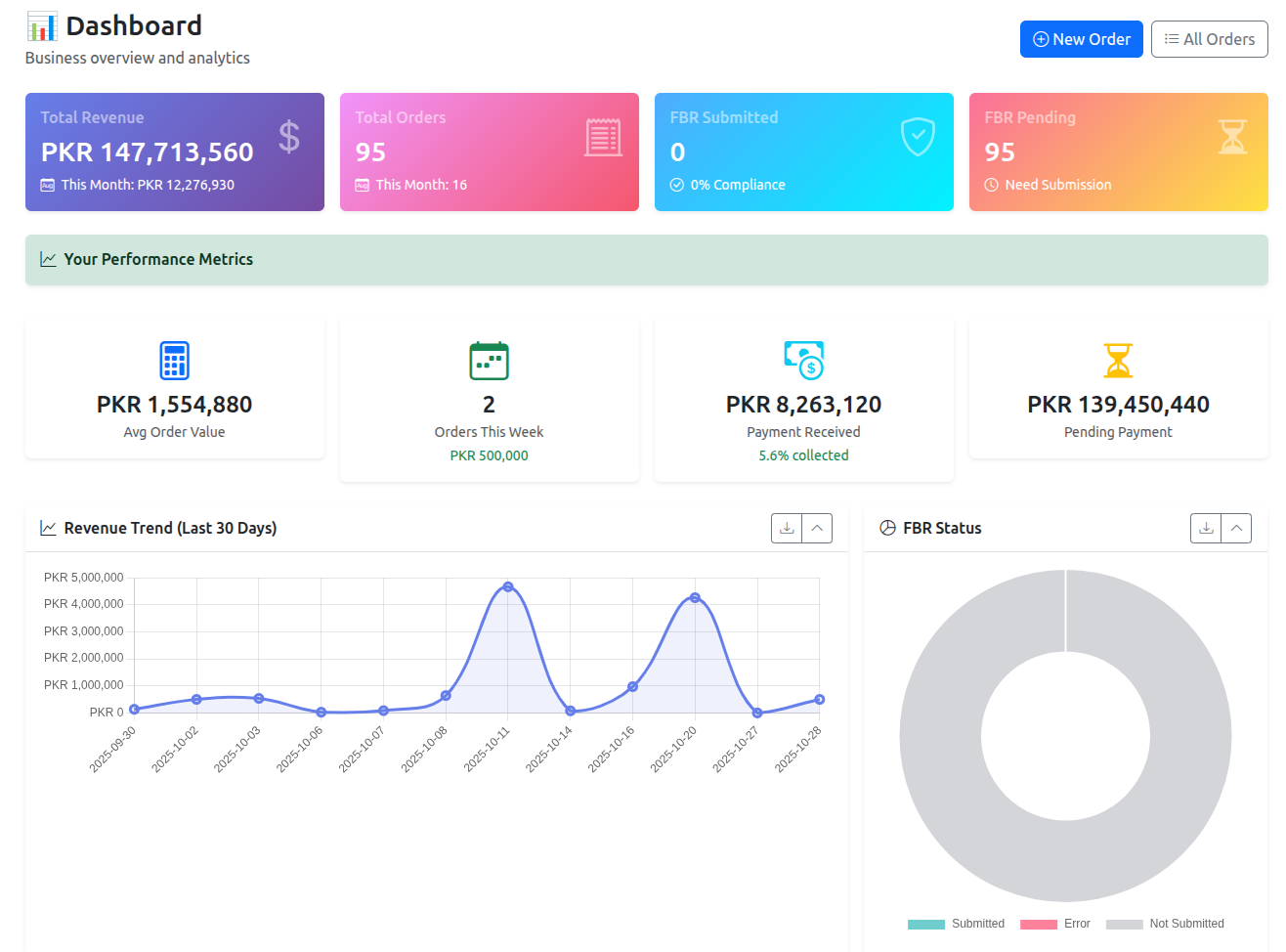Click the hourglass icon on the FBR Pending card
Image resolution: width=1286 pixels, height=952 pixels.
pyautogui.click(x=1233, y=138)
